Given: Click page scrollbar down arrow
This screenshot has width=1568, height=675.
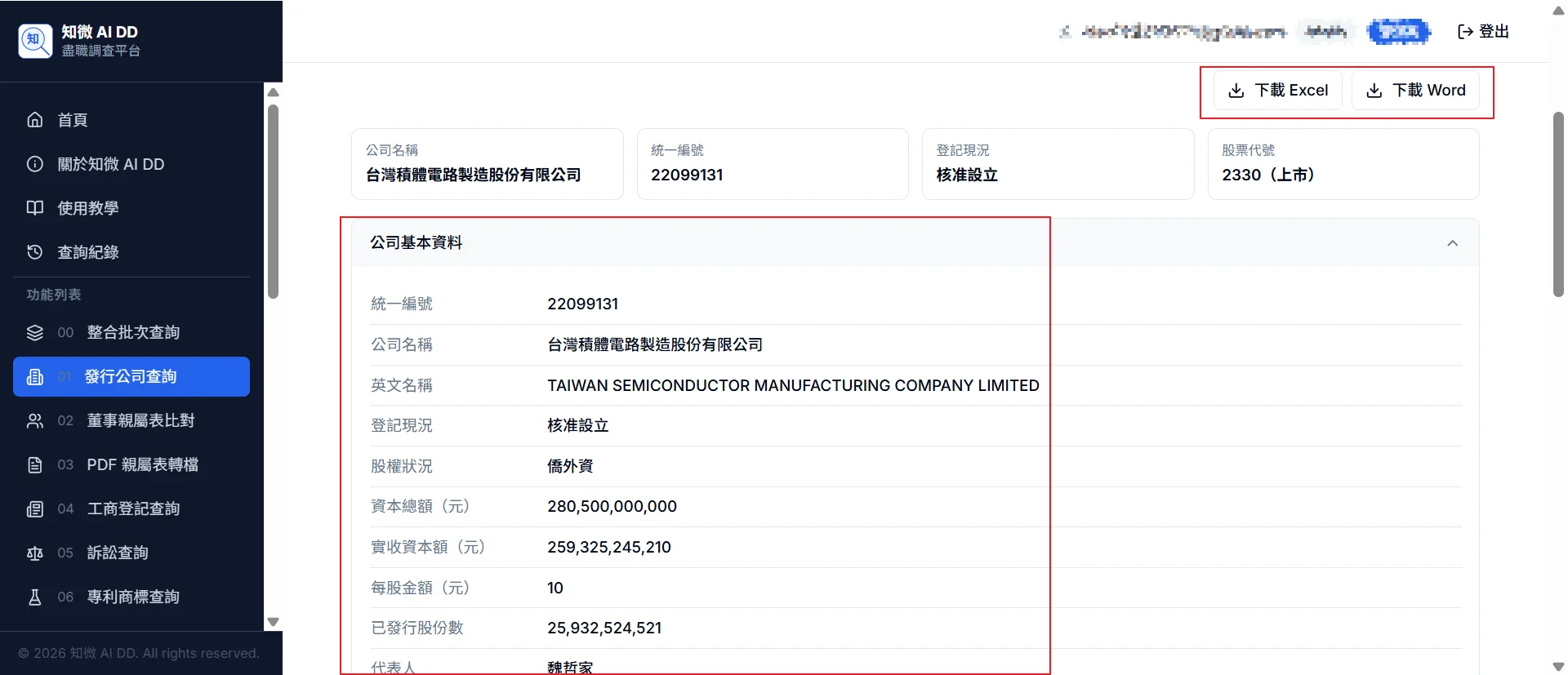Looking at the screenshot, I should coord(1558,667).
